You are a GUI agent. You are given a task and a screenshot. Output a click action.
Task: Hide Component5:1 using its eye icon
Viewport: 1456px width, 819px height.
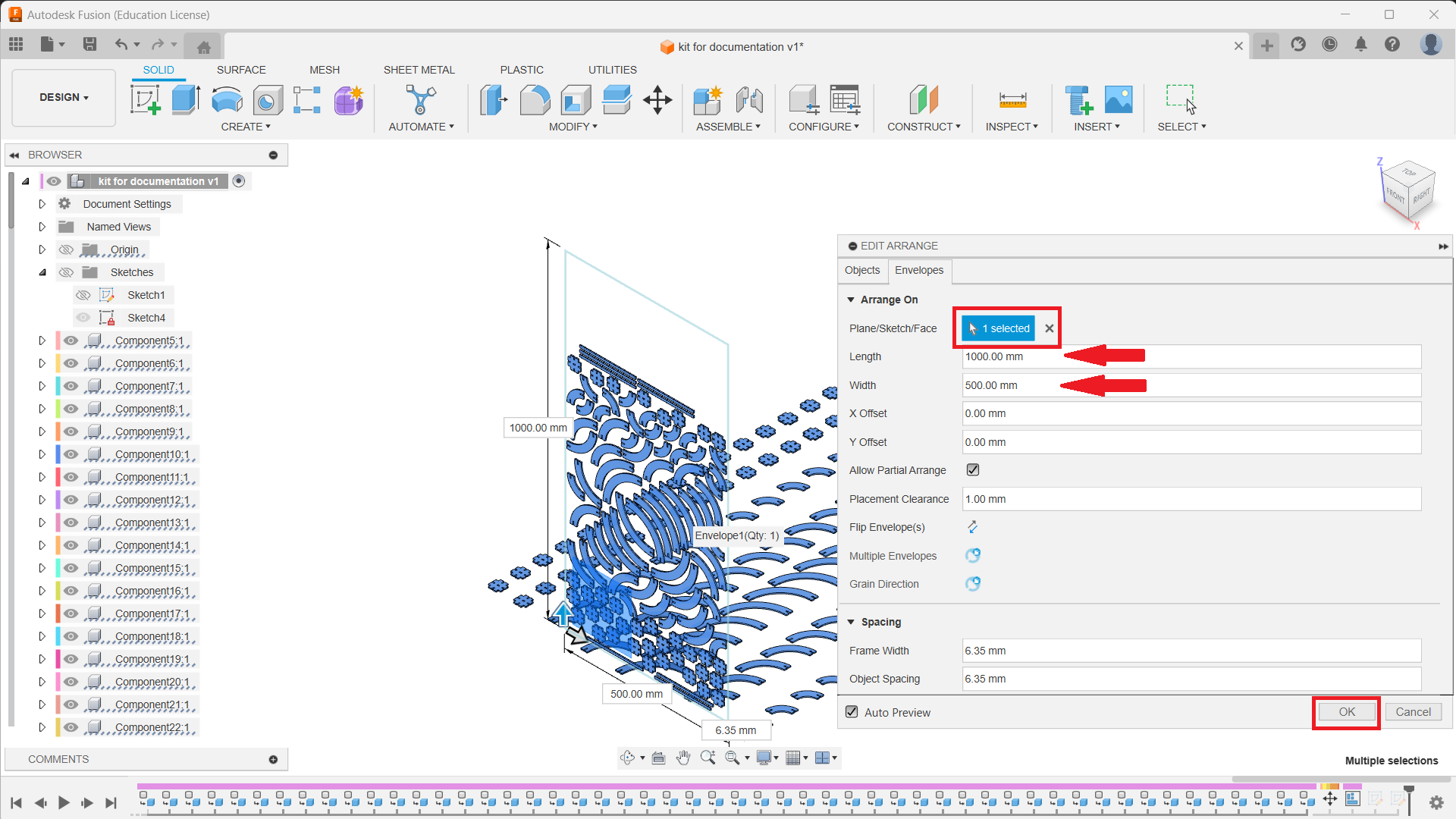coord(71,340)
